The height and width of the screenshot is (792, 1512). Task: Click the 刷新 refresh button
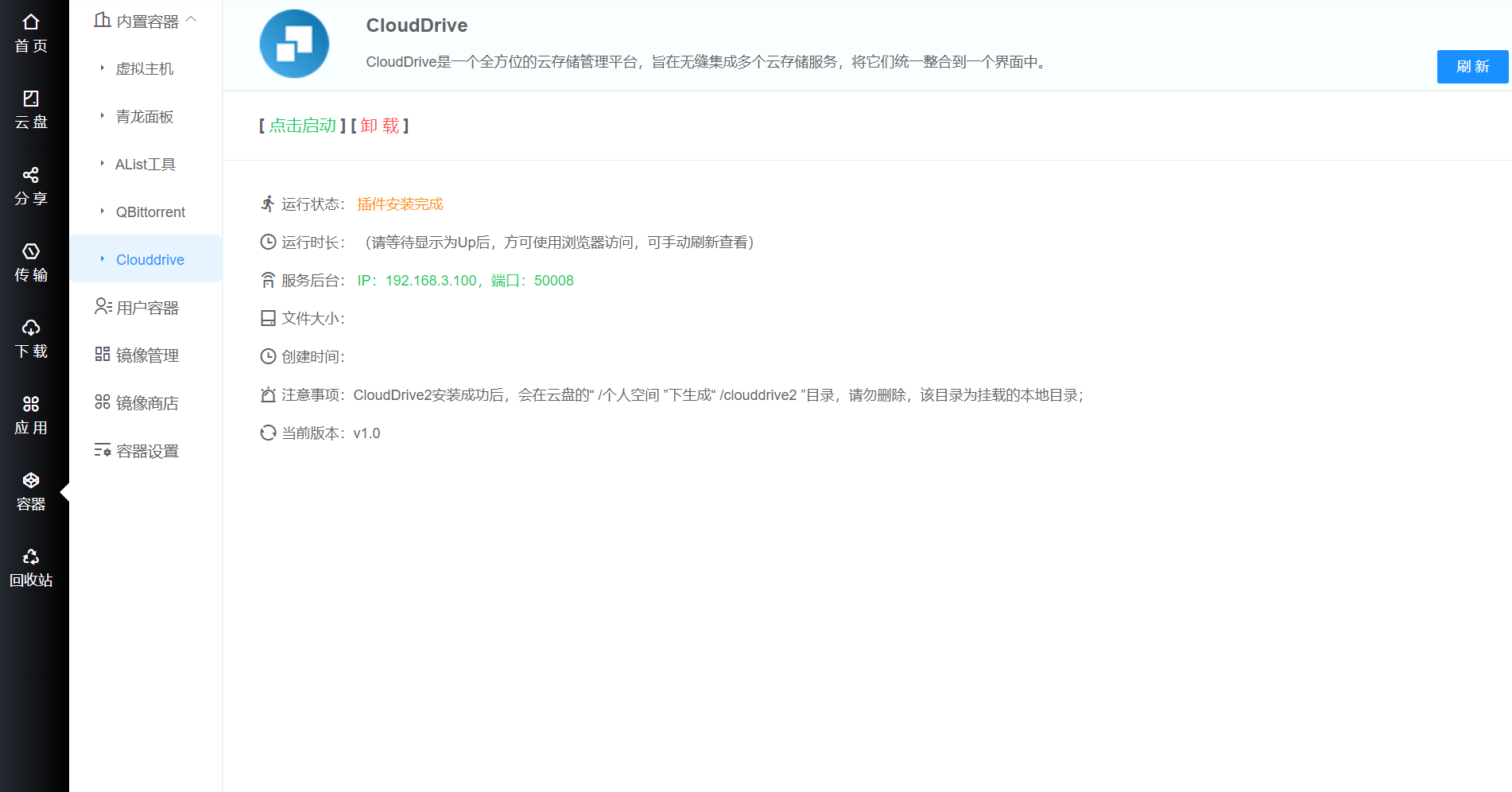1472,67
